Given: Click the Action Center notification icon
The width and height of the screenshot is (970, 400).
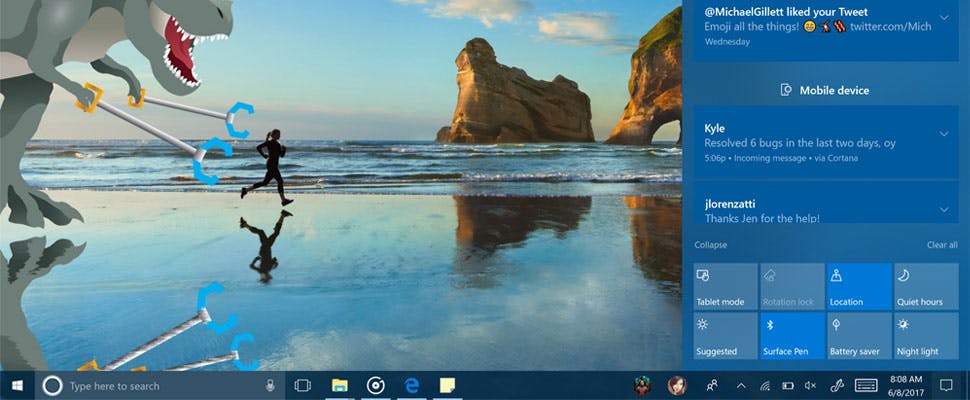Looking at the screenshot, I should 946,386.
